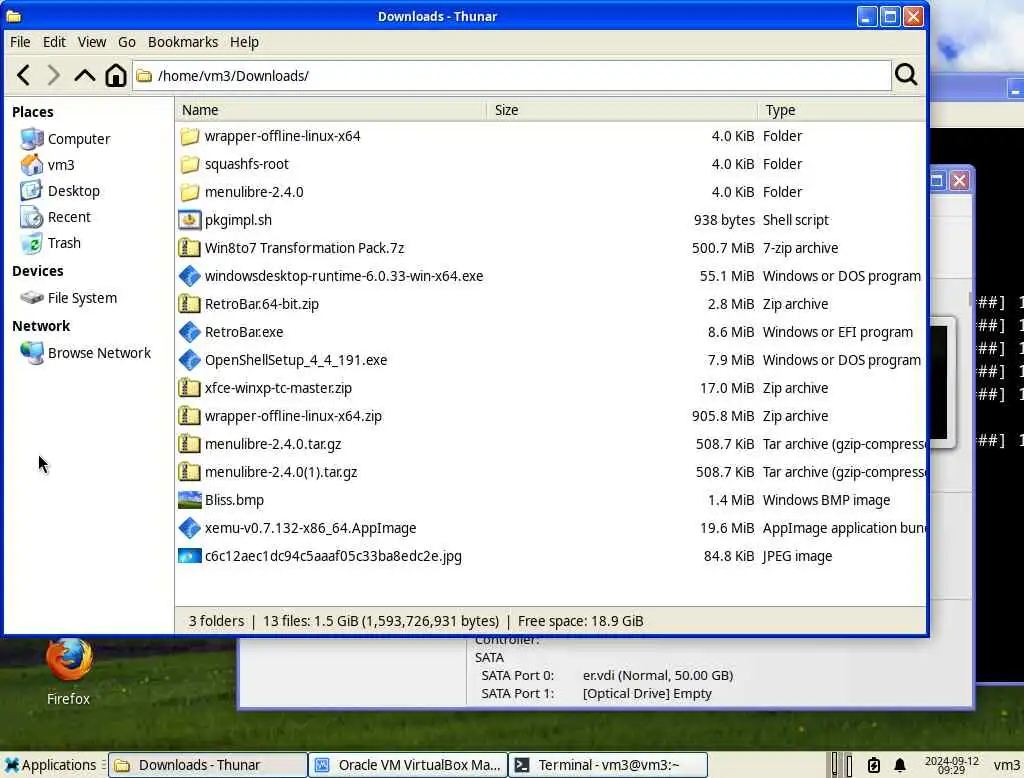
Task: Select the Bliss.bmp image thumbnail
Action: click(189, 500)
